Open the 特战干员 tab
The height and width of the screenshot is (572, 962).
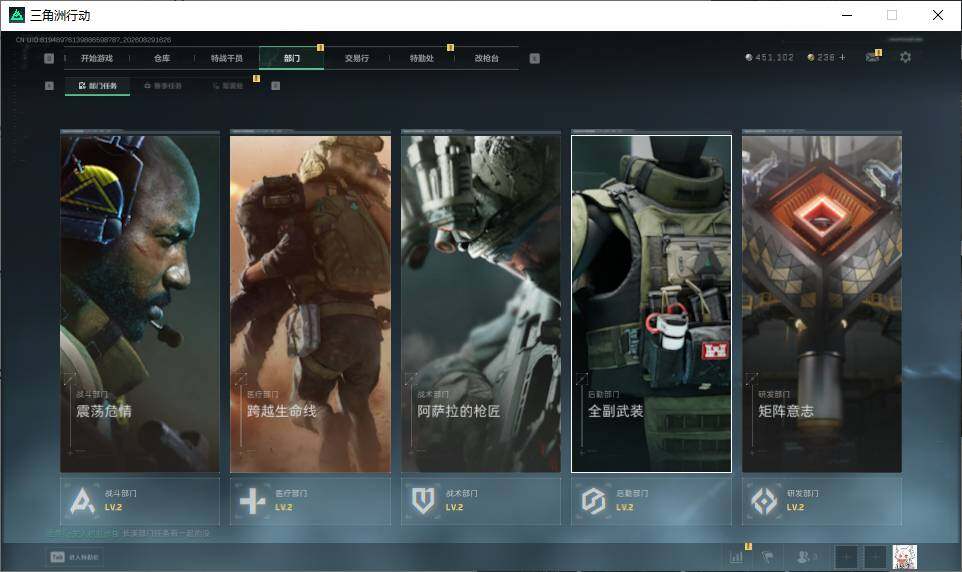click(x=227, y=58)
